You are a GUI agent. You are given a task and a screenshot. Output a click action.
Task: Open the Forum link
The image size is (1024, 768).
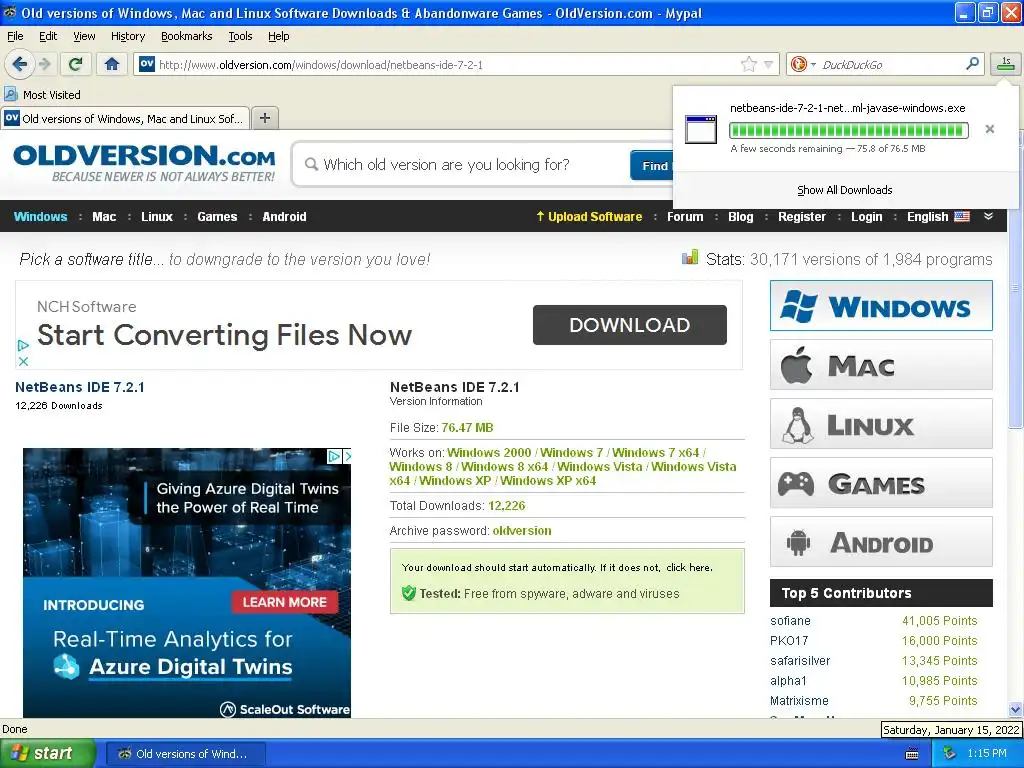[x=685, y=217]
